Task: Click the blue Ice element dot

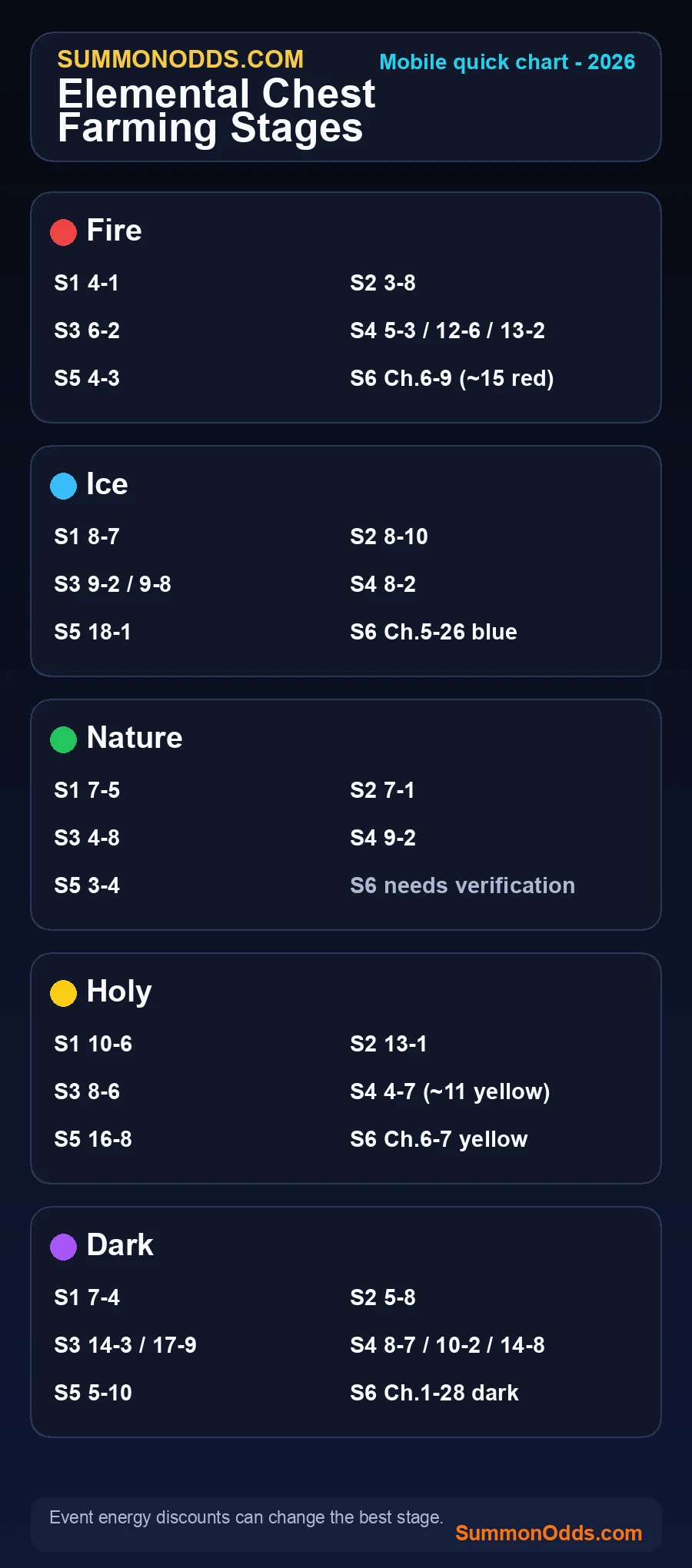Action: [x=63, y=486]
